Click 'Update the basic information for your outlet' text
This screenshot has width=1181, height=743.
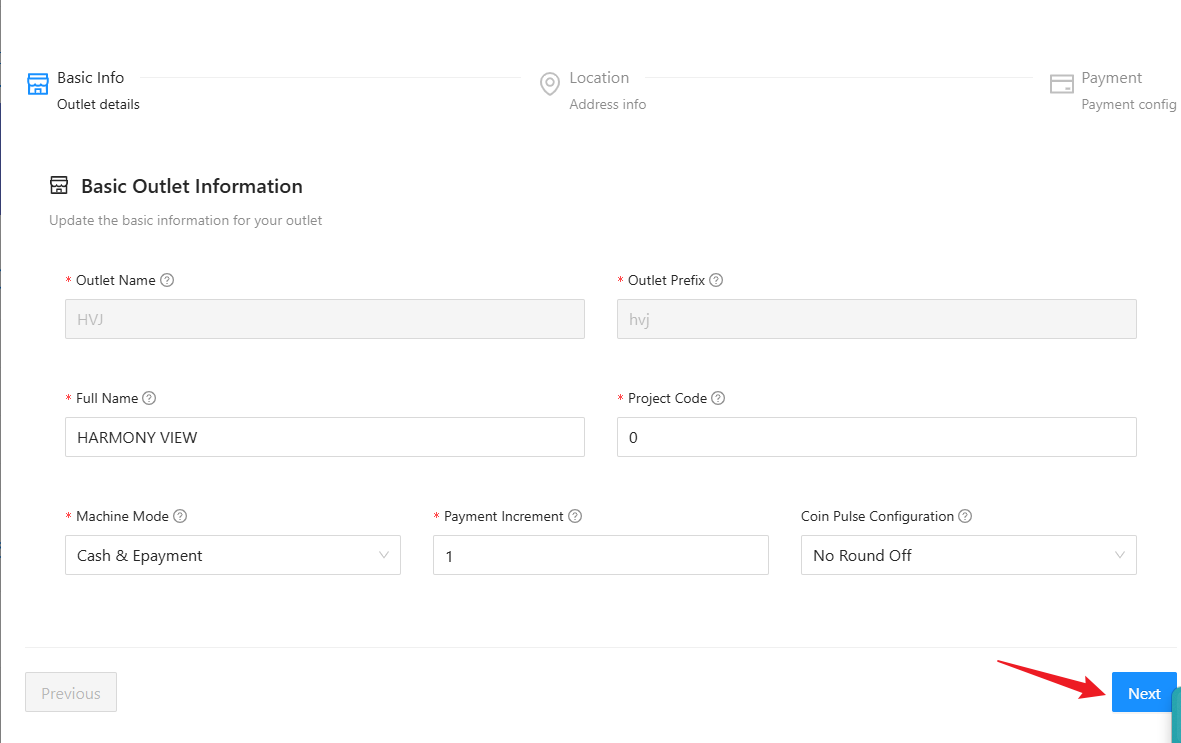coord(185,221)
